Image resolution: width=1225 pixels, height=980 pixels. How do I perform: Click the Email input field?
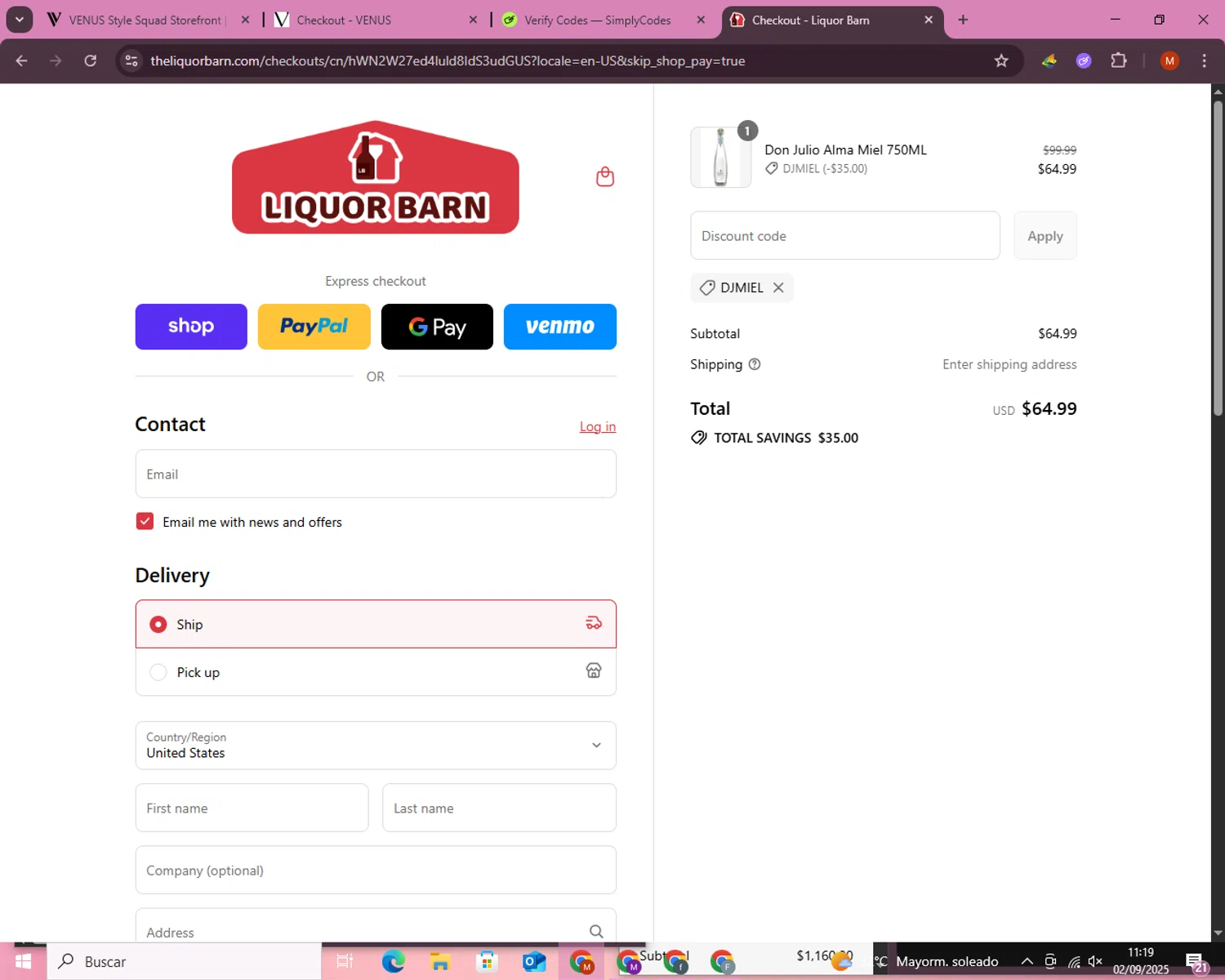click(x=376, y=474)
